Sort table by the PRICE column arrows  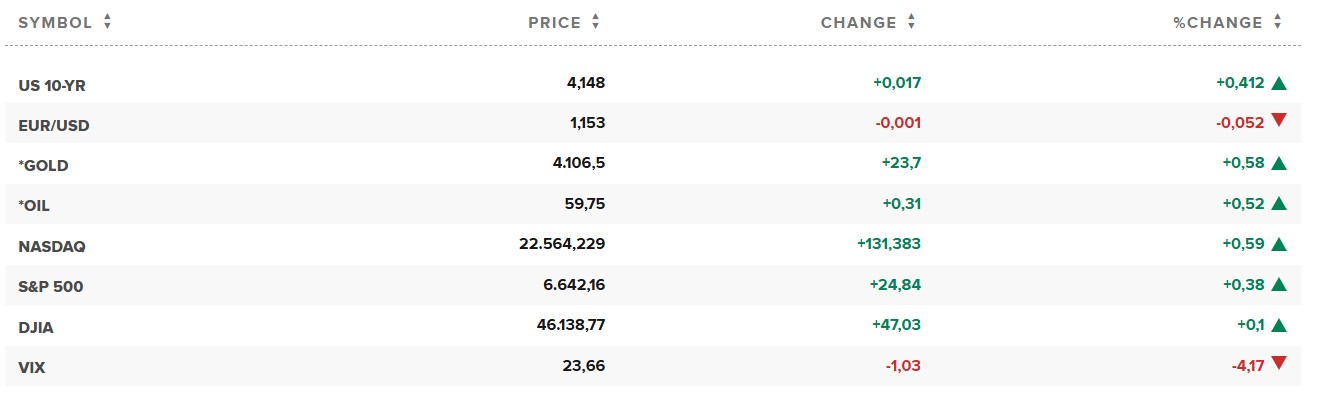(596, 22)
